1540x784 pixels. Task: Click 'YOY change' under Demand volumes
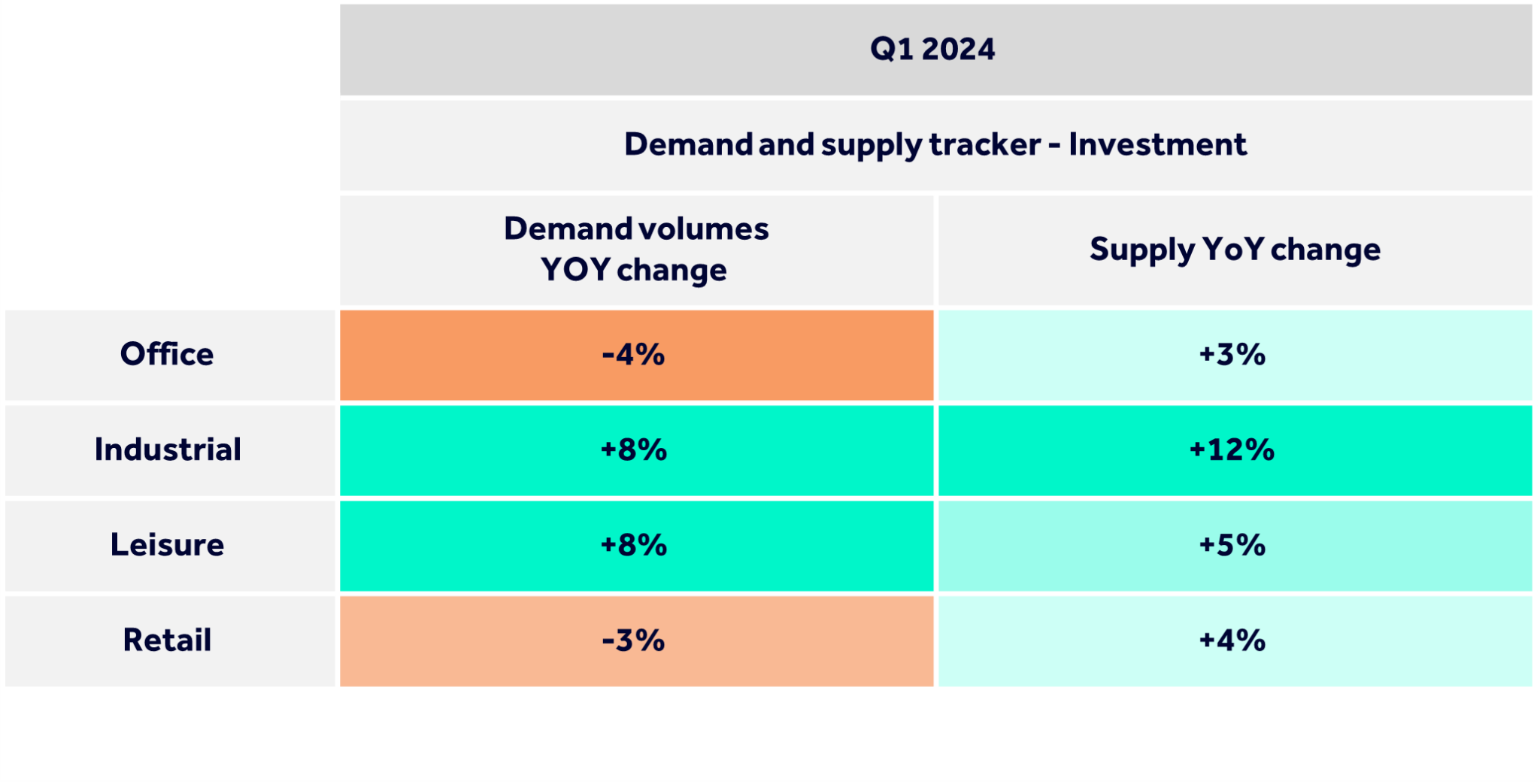(634, 270)
